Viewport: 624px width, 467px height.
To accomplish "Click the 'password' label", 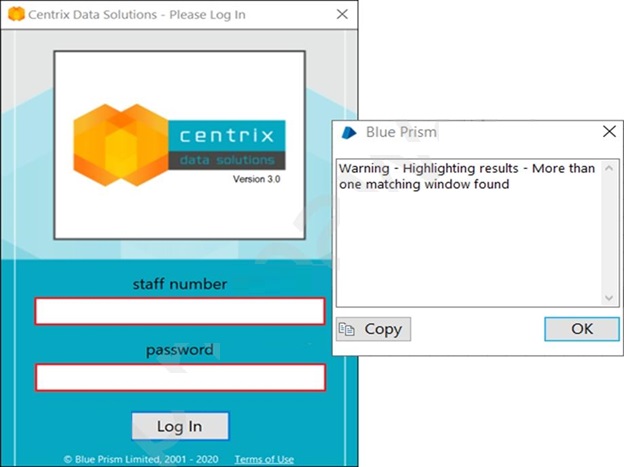I will pos(180,350).
